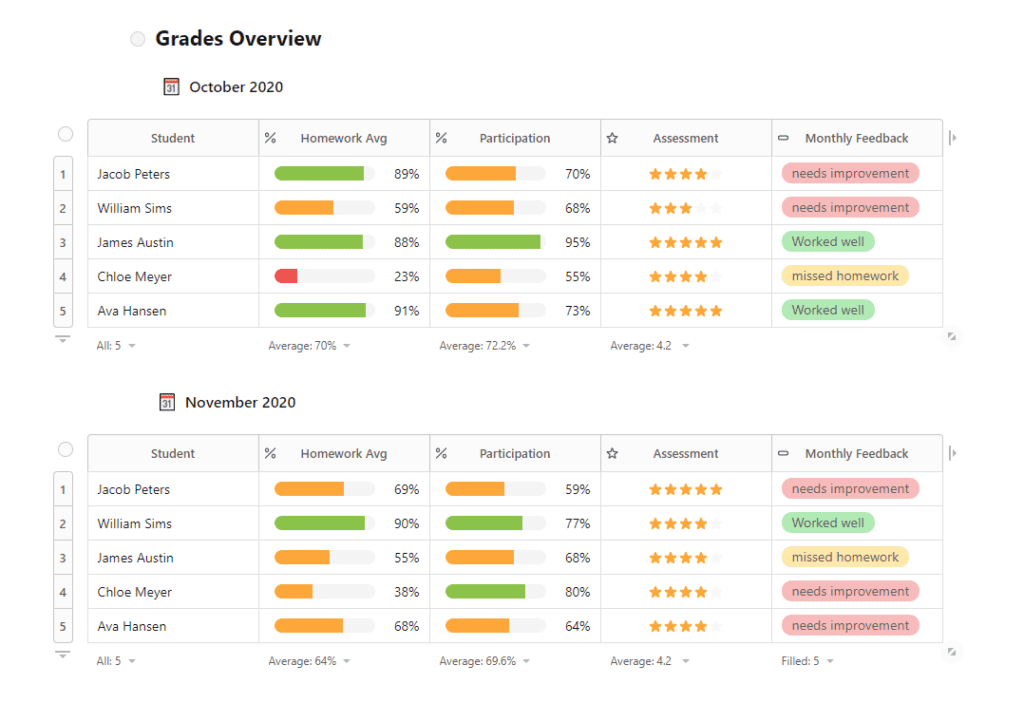Click the calendar icon beside November 2020
The height and width of the screenshot is (722, 1024).
(167, 403)
